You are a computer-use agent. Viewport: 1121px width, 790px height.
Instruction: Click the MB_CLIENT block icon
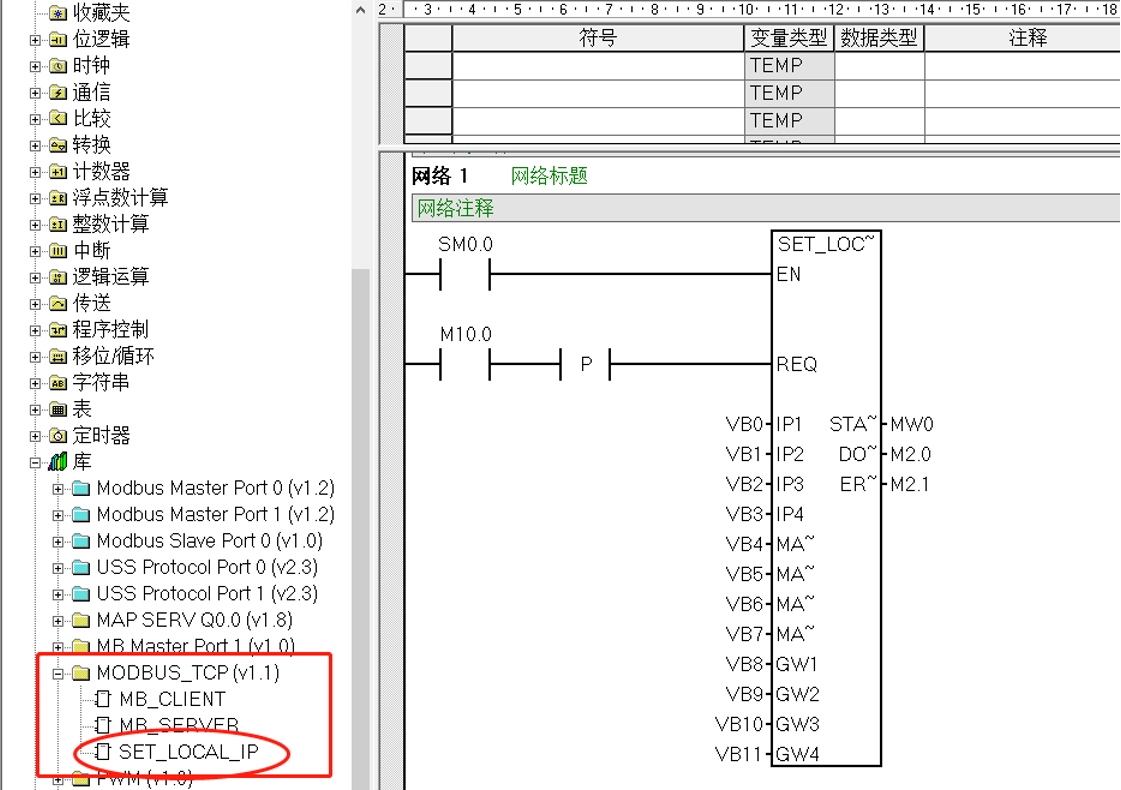coord(102,699)
